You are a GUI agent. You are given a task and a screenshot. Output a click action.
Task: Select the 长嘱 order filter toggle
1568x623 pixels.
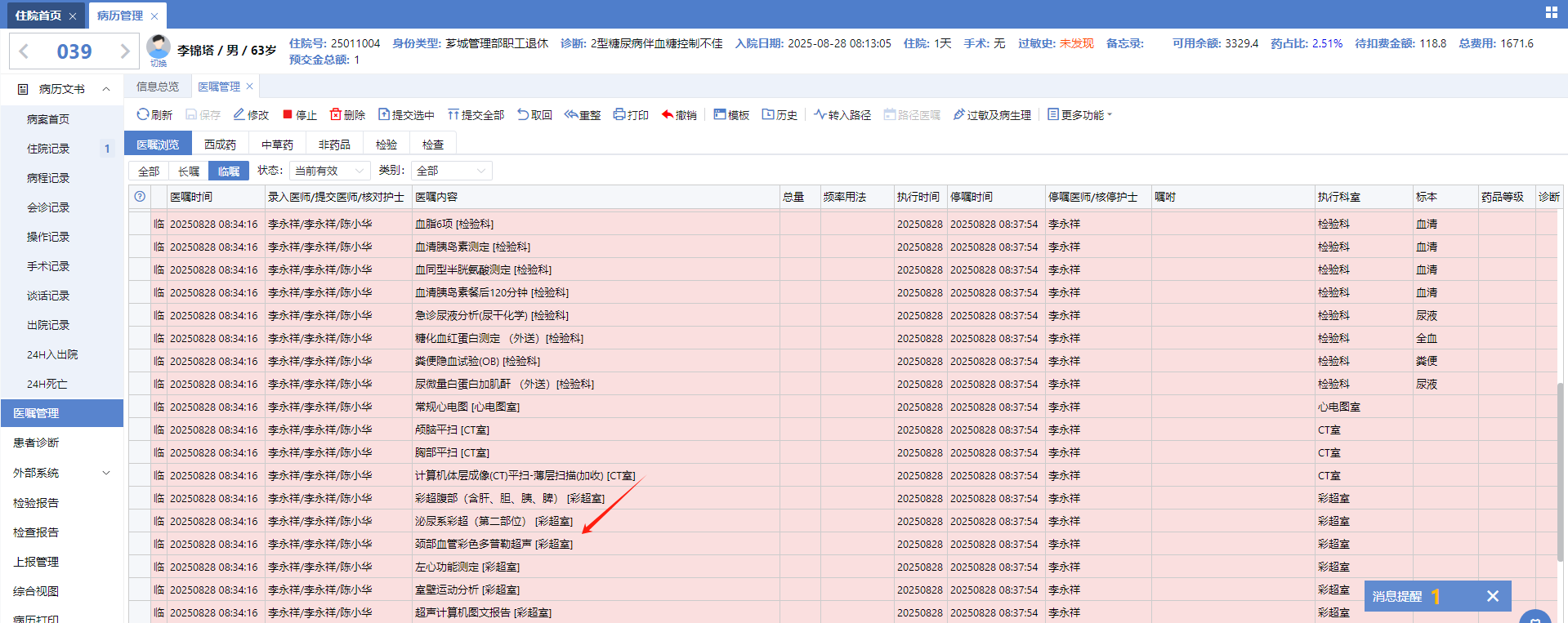point(189,171)
